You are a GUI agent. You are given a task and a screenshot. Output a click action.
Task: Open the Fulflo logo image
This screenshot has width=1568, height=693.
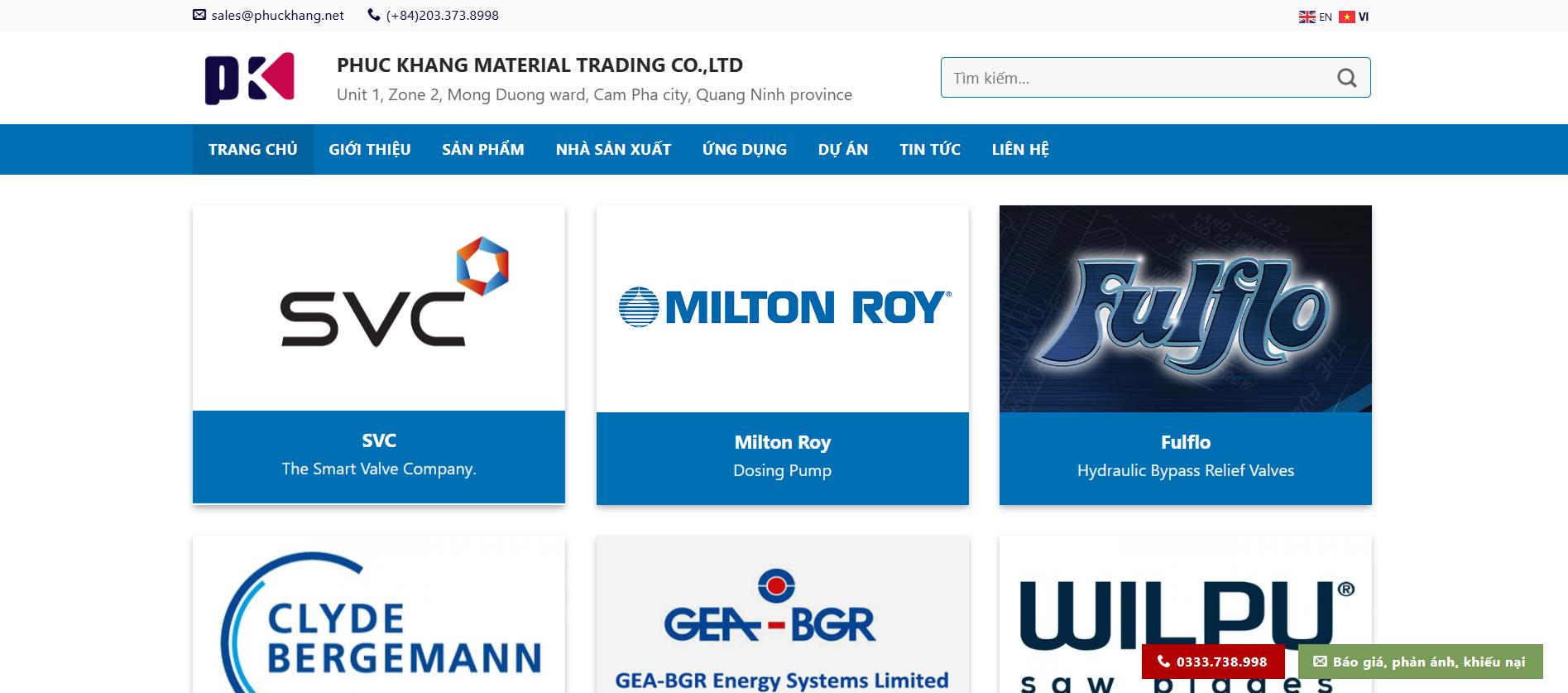point(1186,309)
